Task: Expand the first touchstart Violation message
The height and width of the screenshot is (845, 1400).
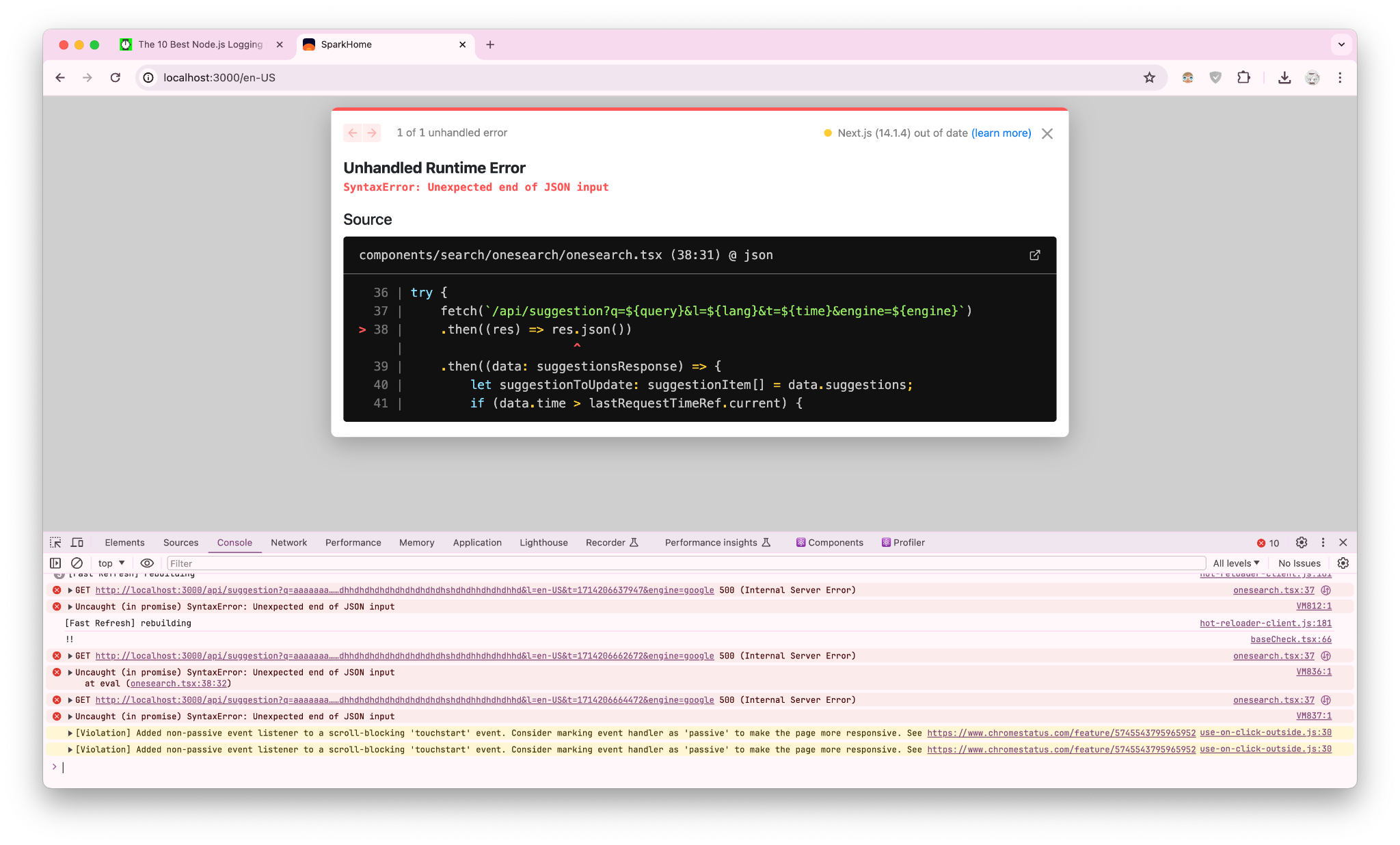Action: [x=70, y=733]
